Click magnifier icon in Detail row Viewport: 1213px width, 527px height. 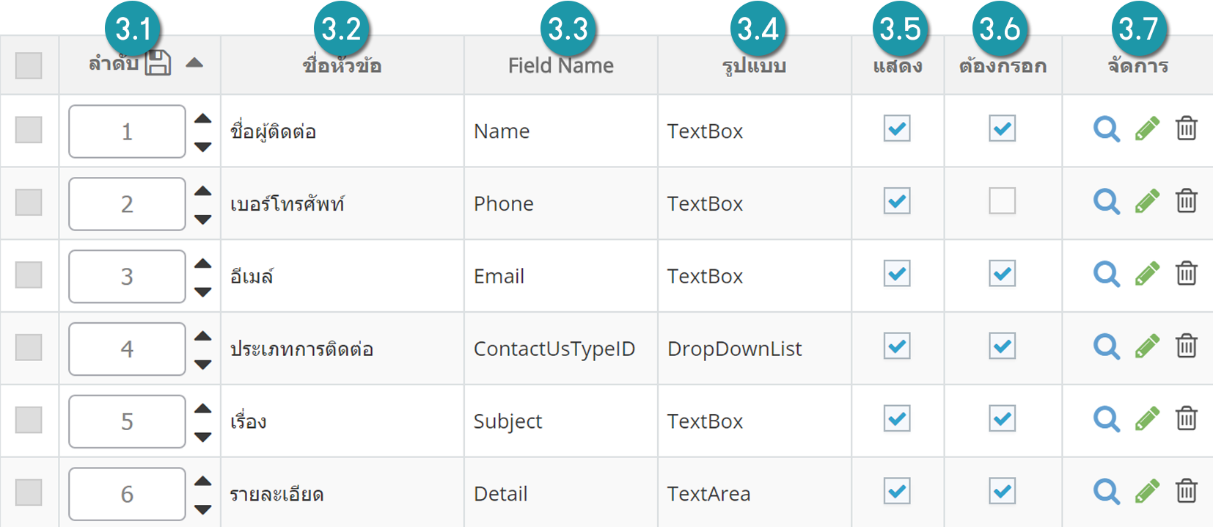(x=1106, y=491)
